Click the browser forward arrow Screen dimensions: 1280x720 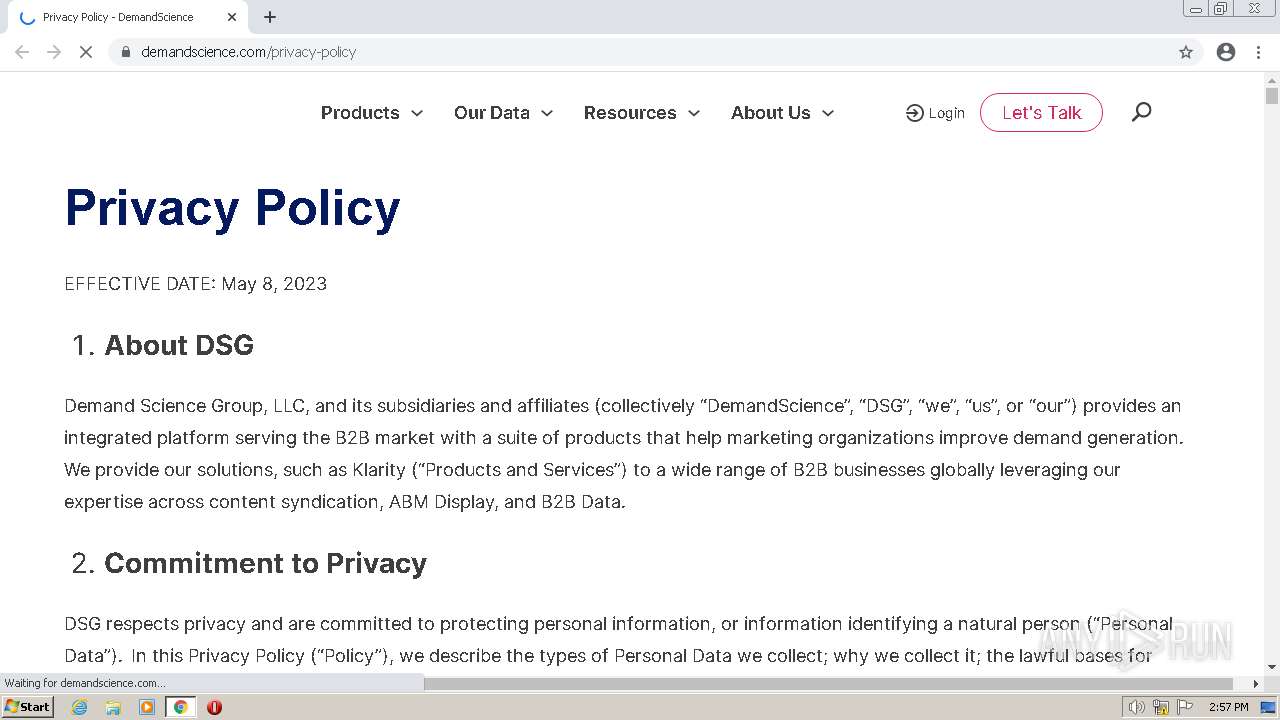tap(54, 52)
